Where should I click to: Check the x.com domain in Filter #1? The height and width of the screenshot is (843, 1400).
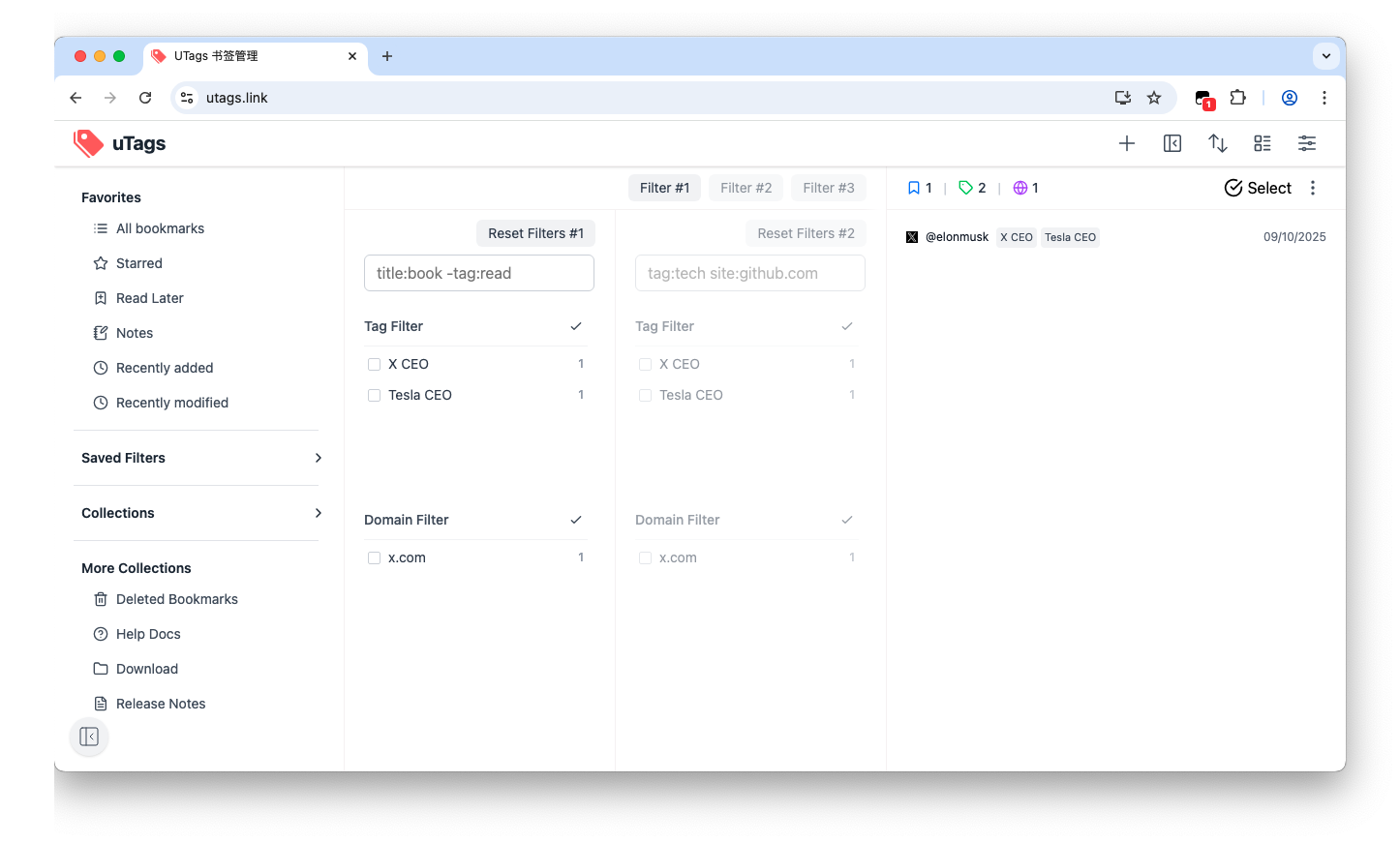(x=374, y=558)
